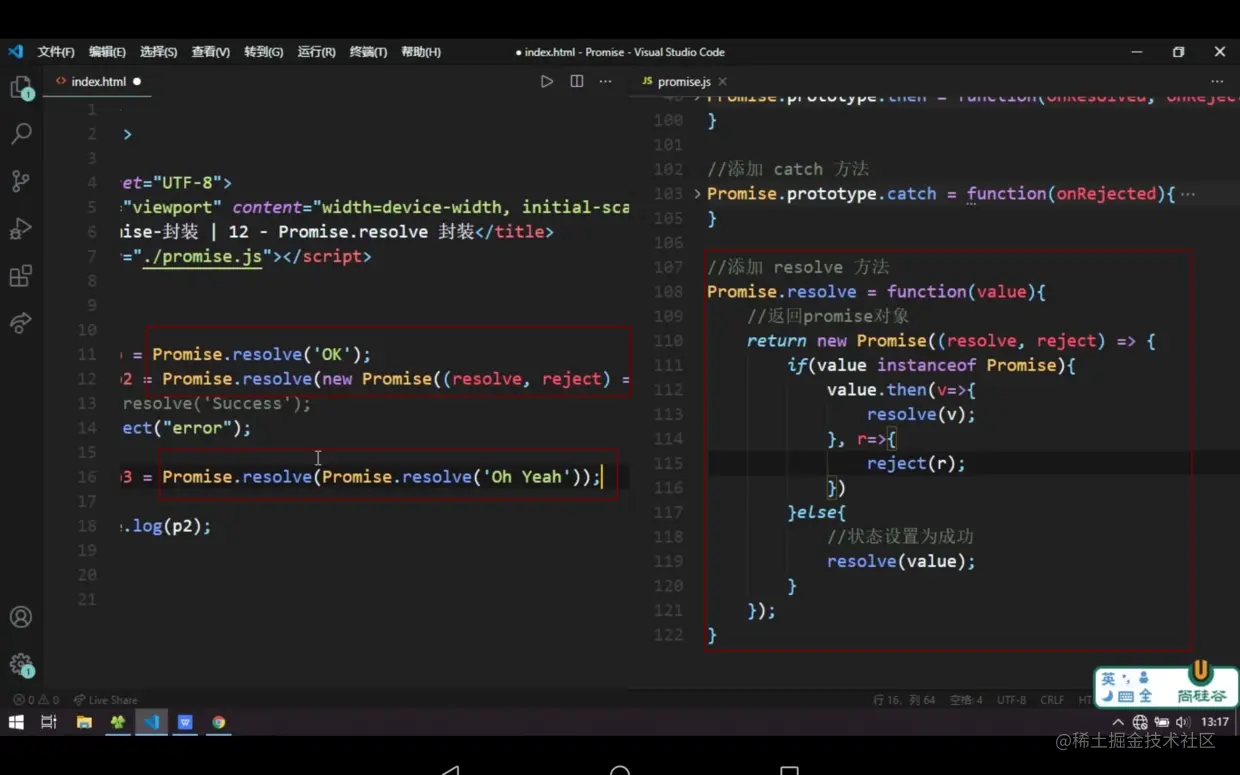Screen dimensions: 1240x775
Task: Open the 选择(S) menu
Action: (x=158, y=52)
